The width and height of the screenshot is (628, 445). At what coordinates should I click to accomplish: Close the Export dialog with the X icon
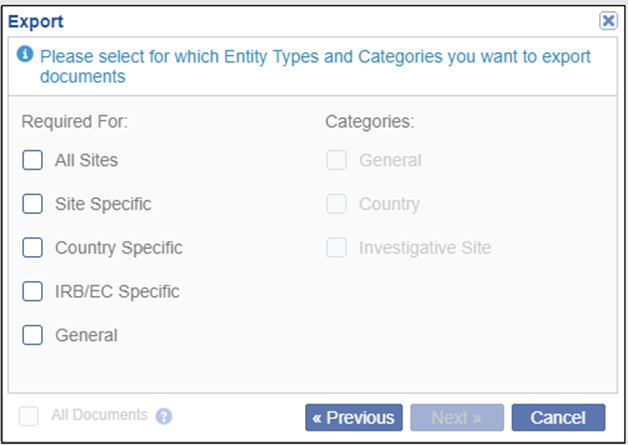pyautogui.click(x=607, y=20)
